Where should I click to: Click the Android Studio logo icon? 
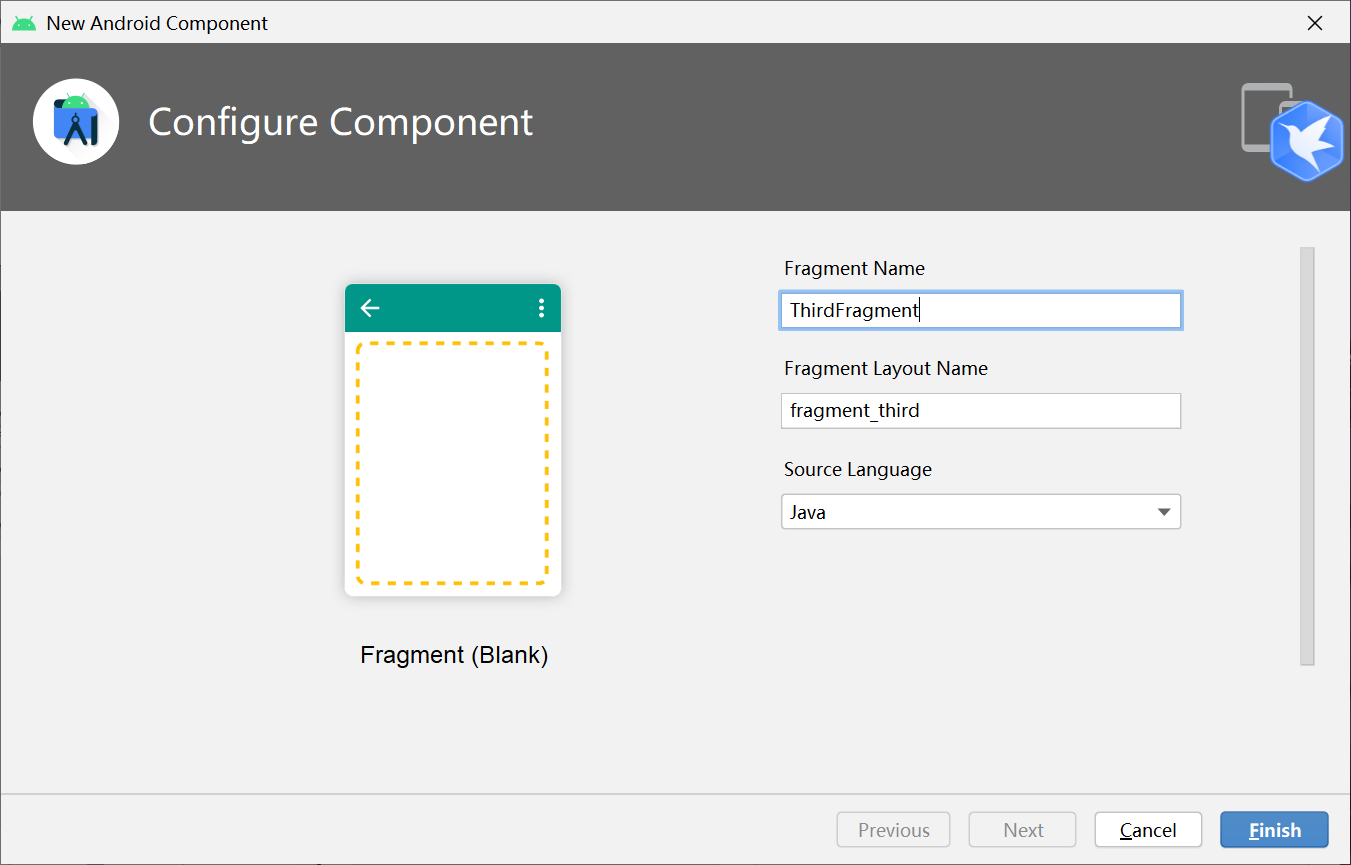76,122
